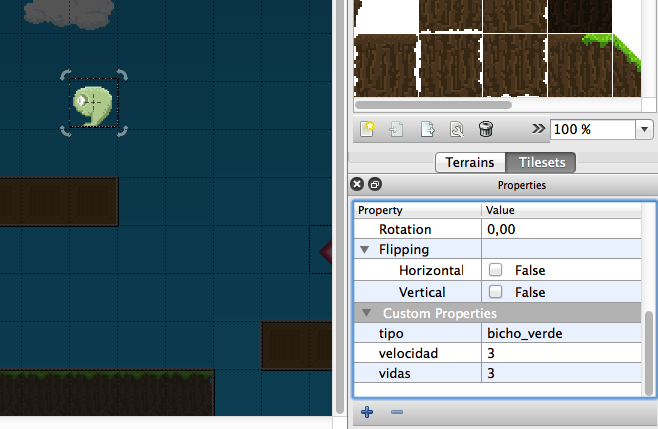Switch to the Terrains tab
Screen dimensions: 658x429
pyautogui.click(x=470, y=162)
